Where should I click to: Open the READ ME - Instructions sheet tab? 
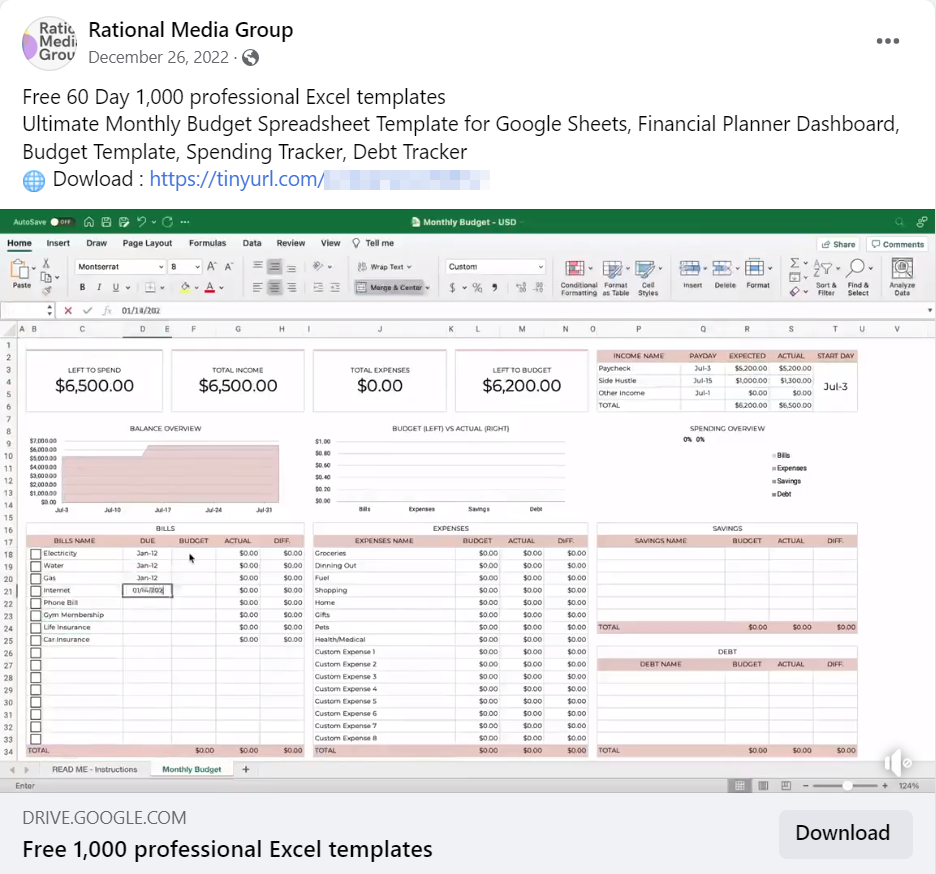point(95,769)
